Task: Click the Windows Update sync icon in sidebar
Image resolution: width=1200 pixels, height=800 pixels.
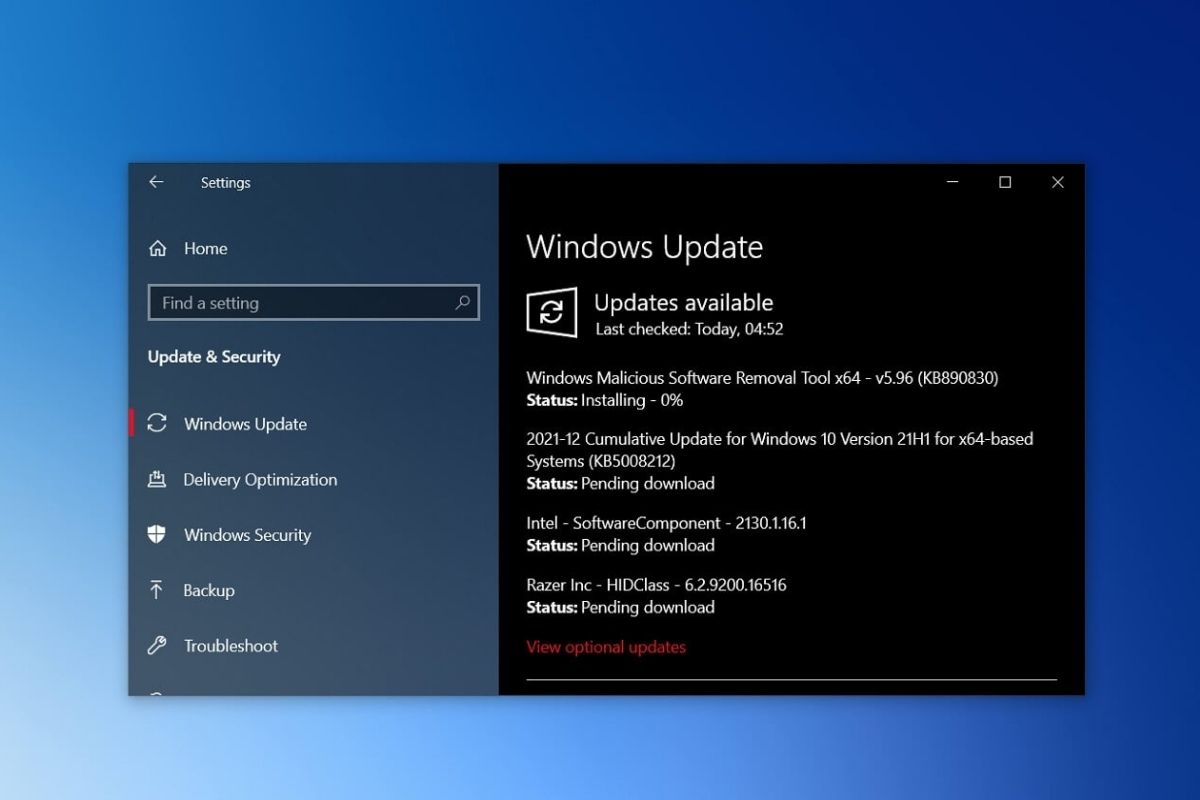Action: (157, 423)
